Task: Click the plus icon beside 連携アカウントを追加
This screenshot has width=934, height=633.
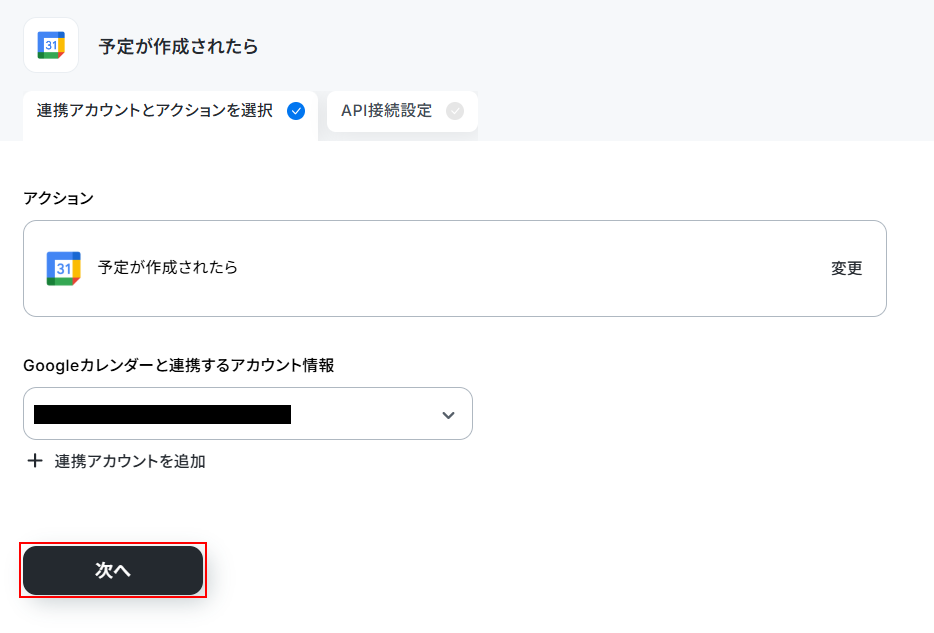Action: [35, 461]
